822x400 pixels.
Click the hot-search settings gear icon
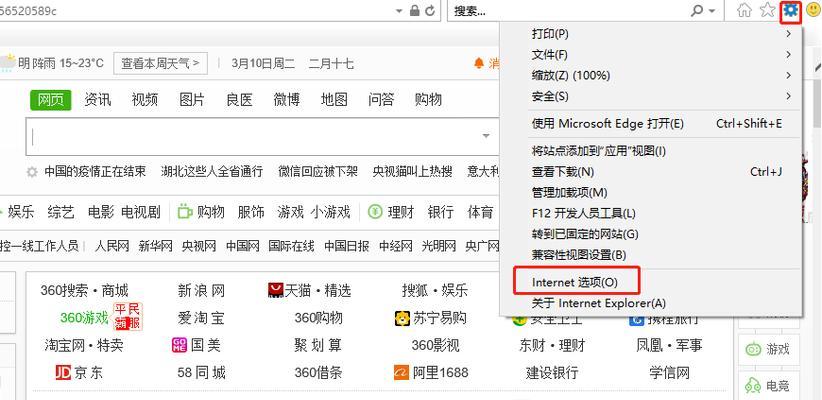[33, 172]
